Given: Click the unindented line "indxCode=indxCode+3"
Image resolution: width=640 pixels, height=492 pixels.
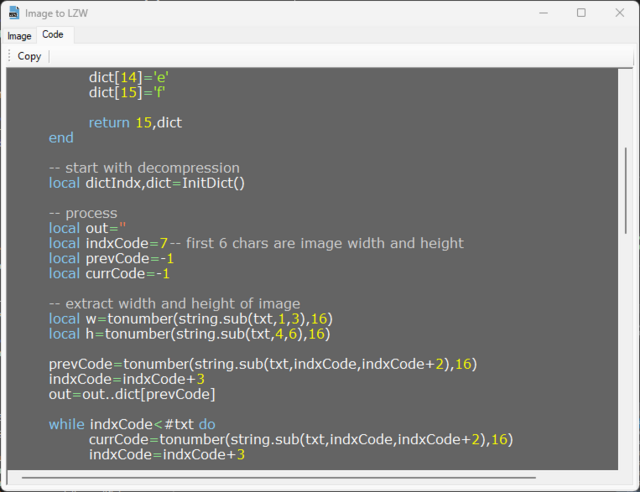Looking at the screenshot, I should coord(127,379).
